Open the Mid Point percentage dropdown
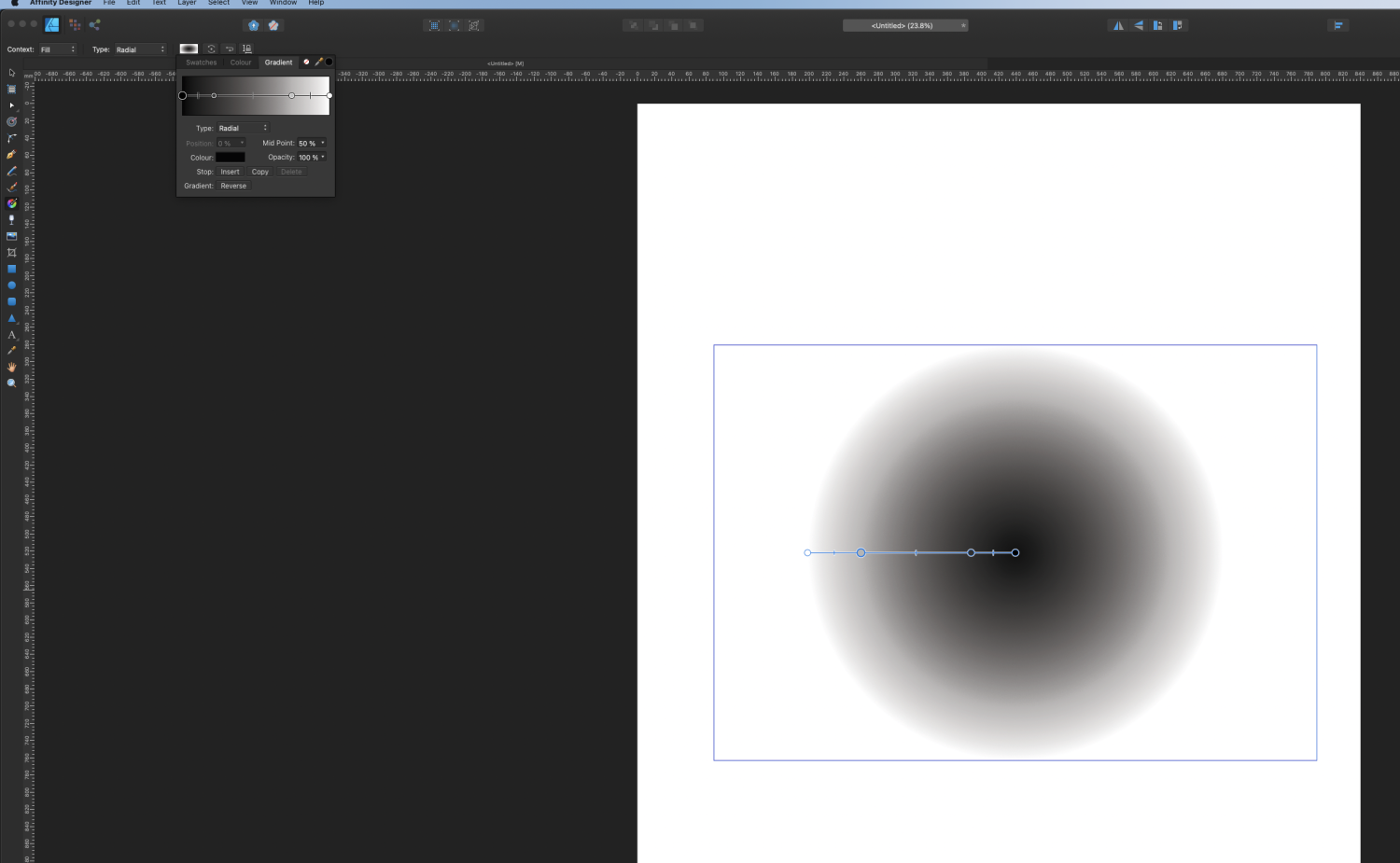 tap(323, 143)
